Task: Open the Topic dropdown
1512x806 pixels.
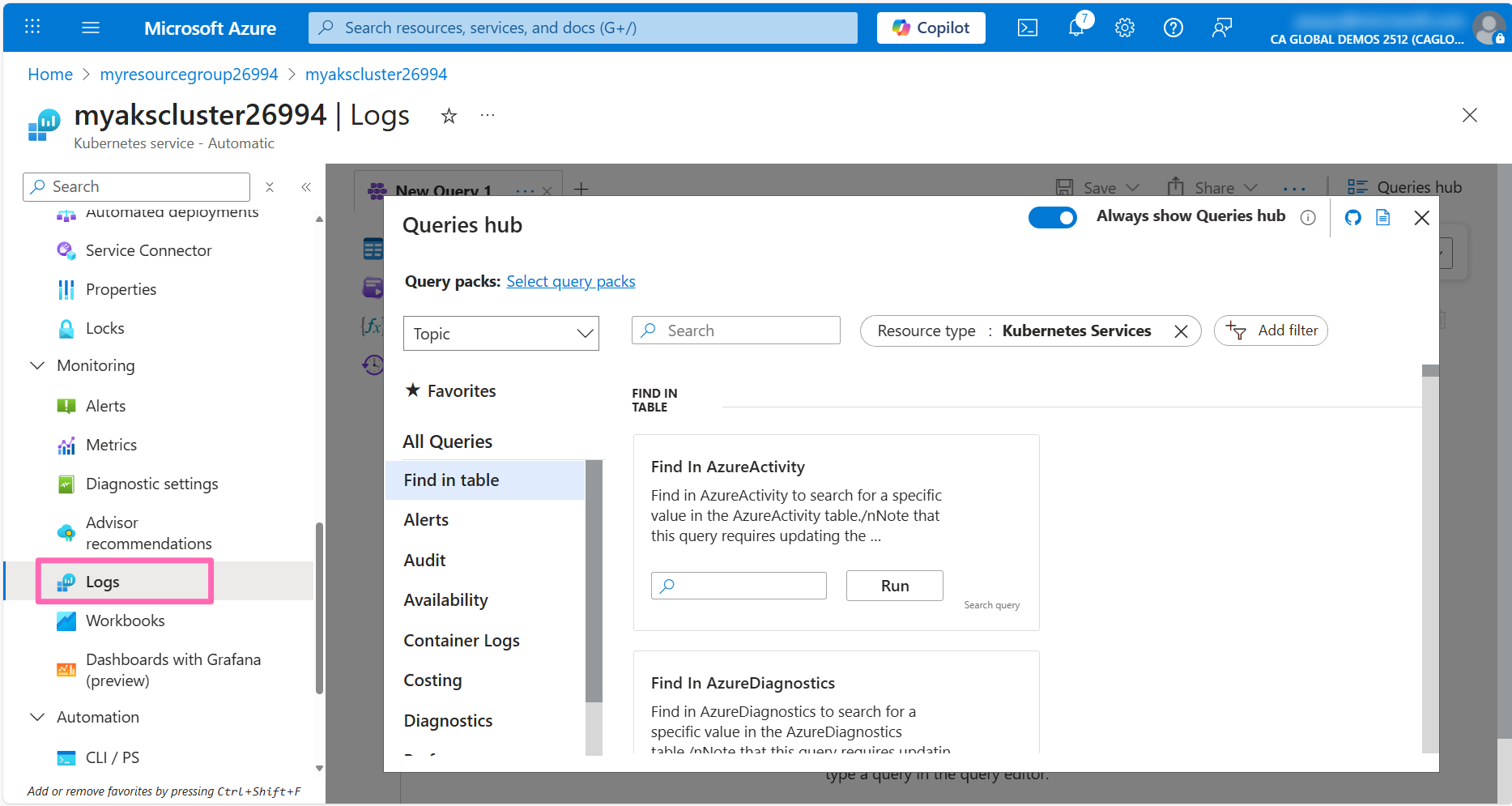Action: (x=500, y=333)
